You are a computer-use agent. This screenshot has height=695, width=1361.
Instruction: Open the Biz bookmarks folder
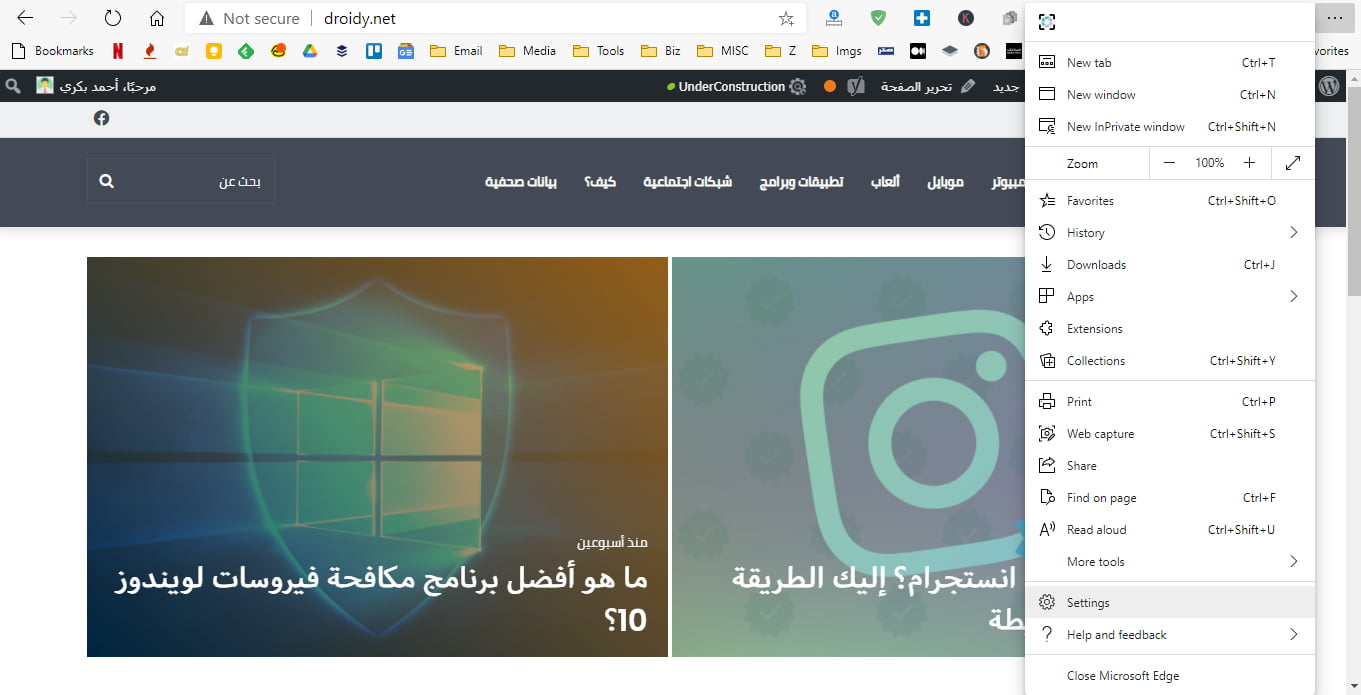pyautogui.click(x=662, y=51)
